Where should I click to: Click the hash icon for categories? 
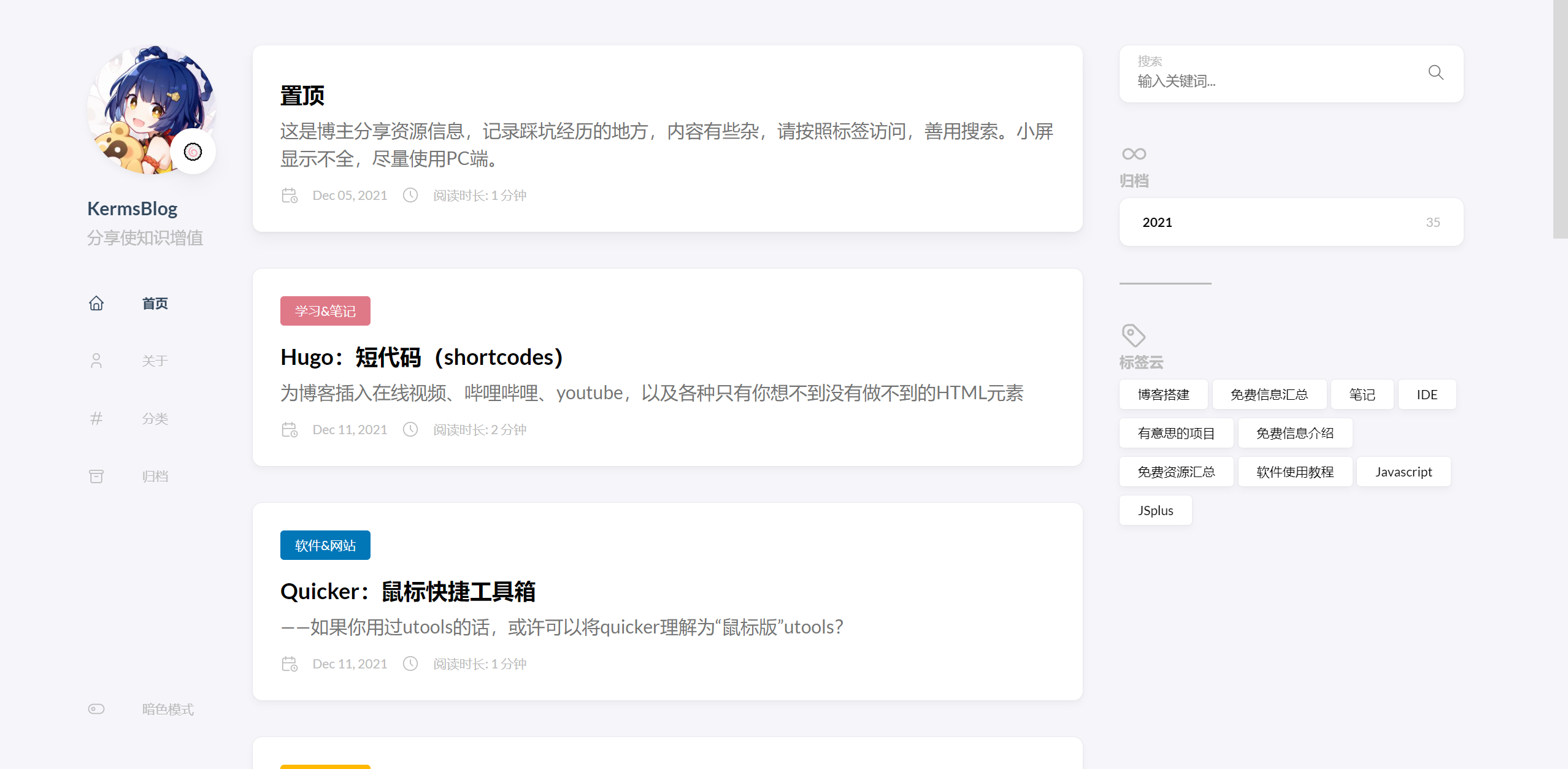(x=96, y=418)
